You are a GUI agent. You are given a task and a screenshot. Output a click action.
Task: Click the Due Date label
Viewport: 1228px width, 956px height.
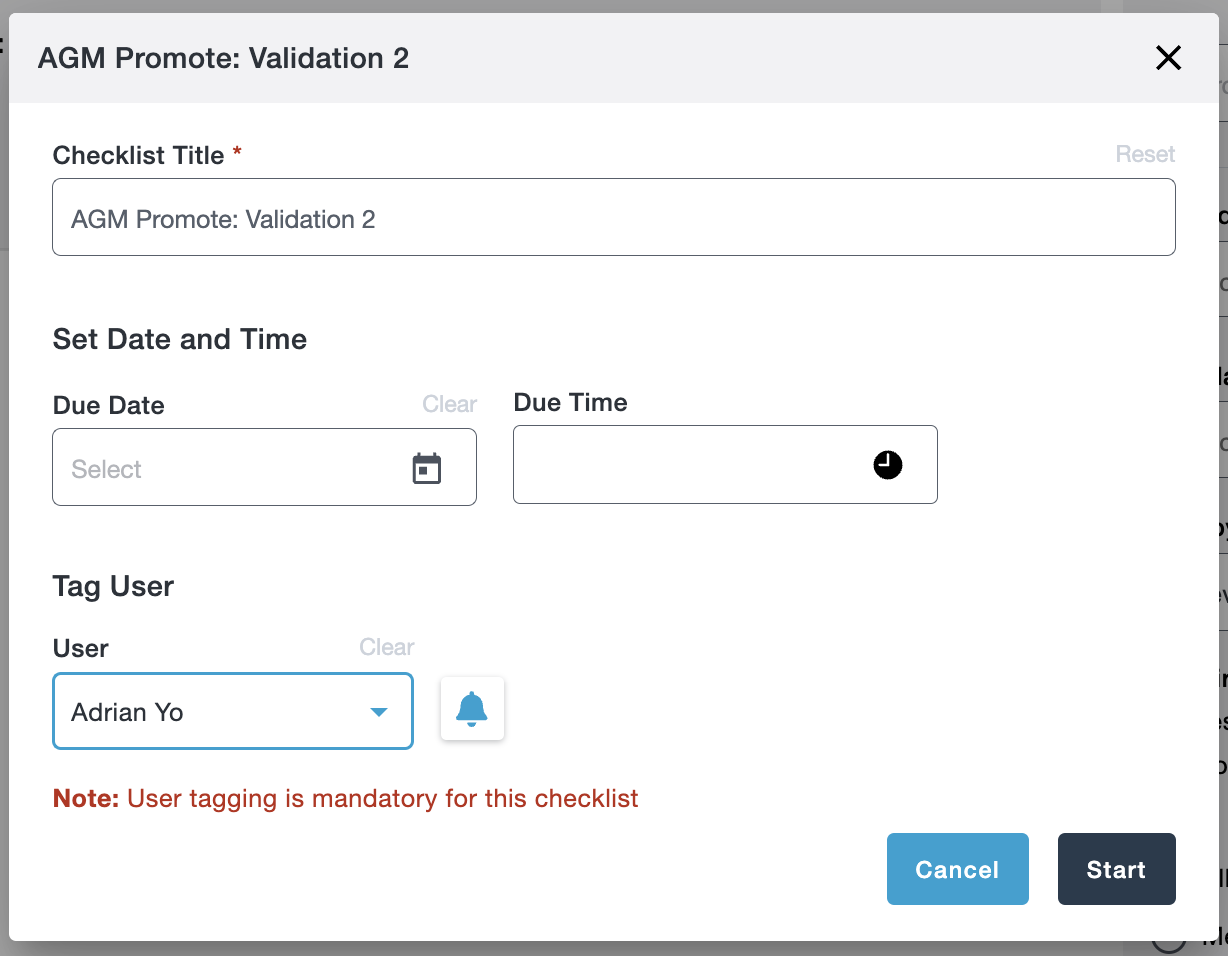108,406
